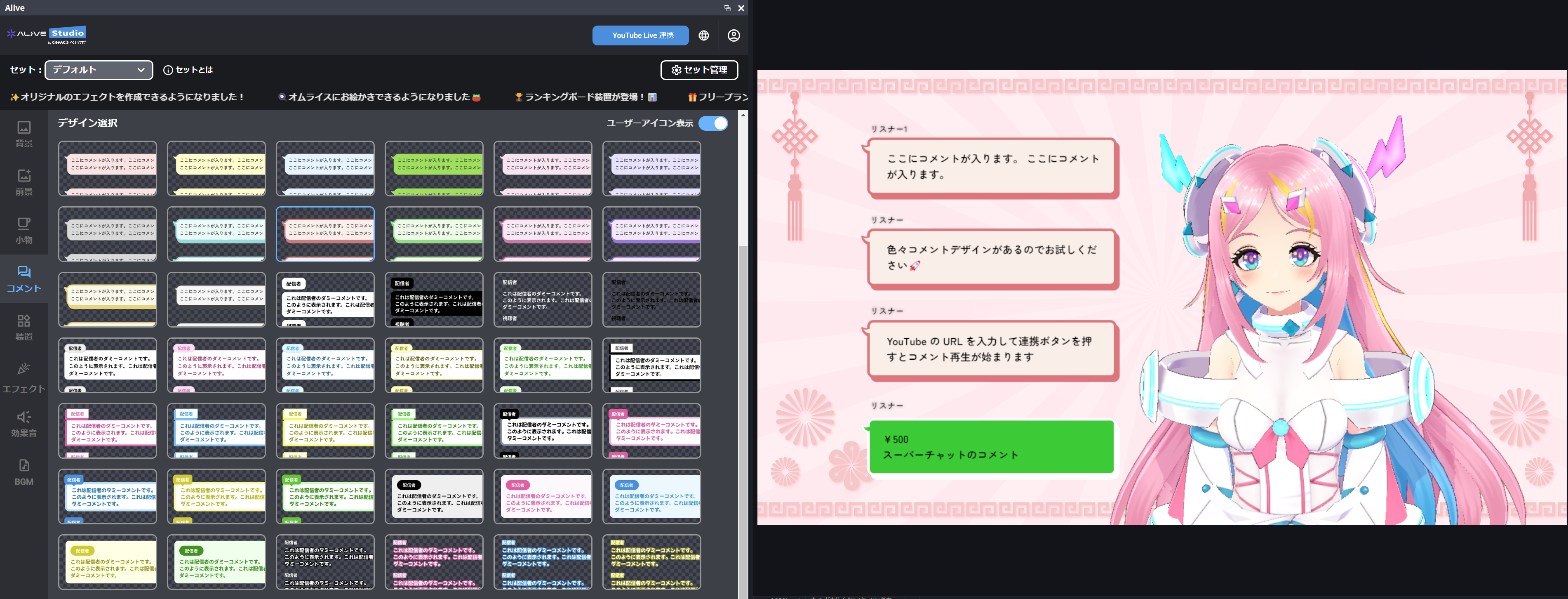This screenshot has width=1568, height=599.
Task: Choose the black 配信者 comment design thumbnail
Action: pos(434,299)
